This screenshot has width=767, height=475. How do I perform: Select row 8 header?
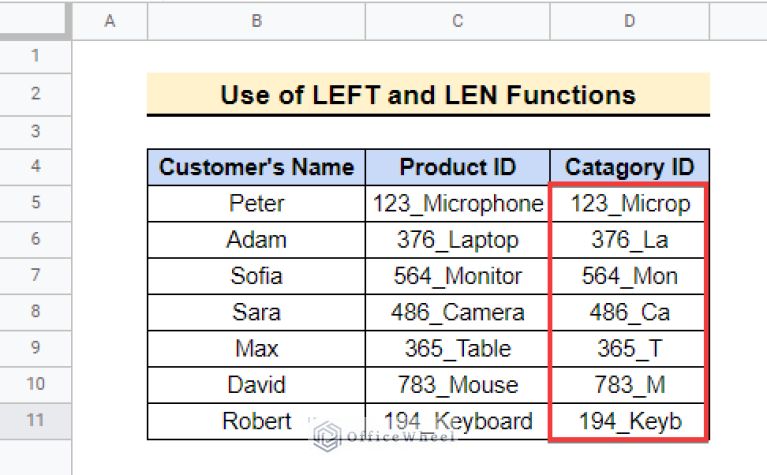coord(35,312)
